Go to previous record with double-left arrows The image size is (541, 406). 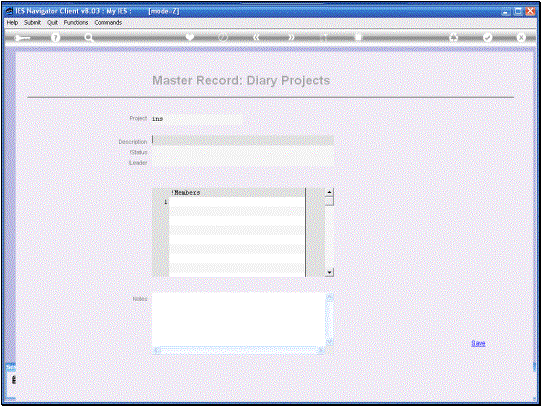click(x=256, y=37)
